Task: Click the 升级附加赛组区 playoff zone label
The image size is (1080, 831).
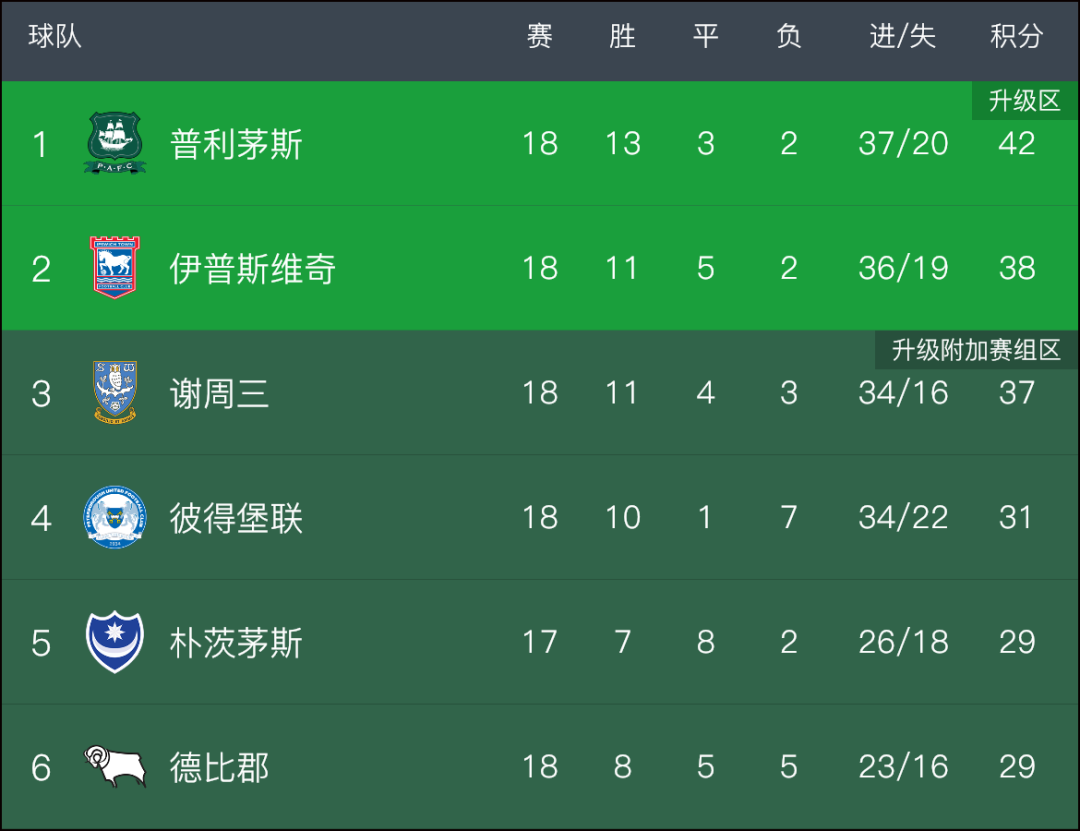Action: tap(976, 350)
